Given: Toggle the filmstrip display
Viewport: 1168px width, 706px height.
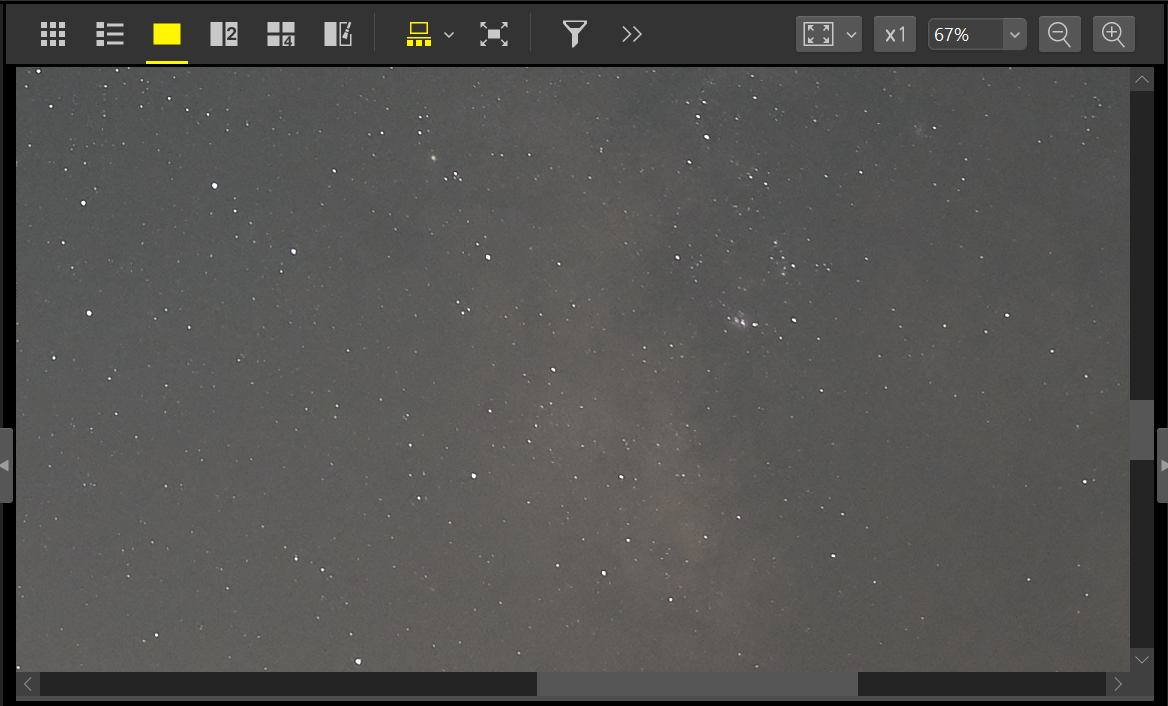Looking at the screenshot, I should [418, 34].
